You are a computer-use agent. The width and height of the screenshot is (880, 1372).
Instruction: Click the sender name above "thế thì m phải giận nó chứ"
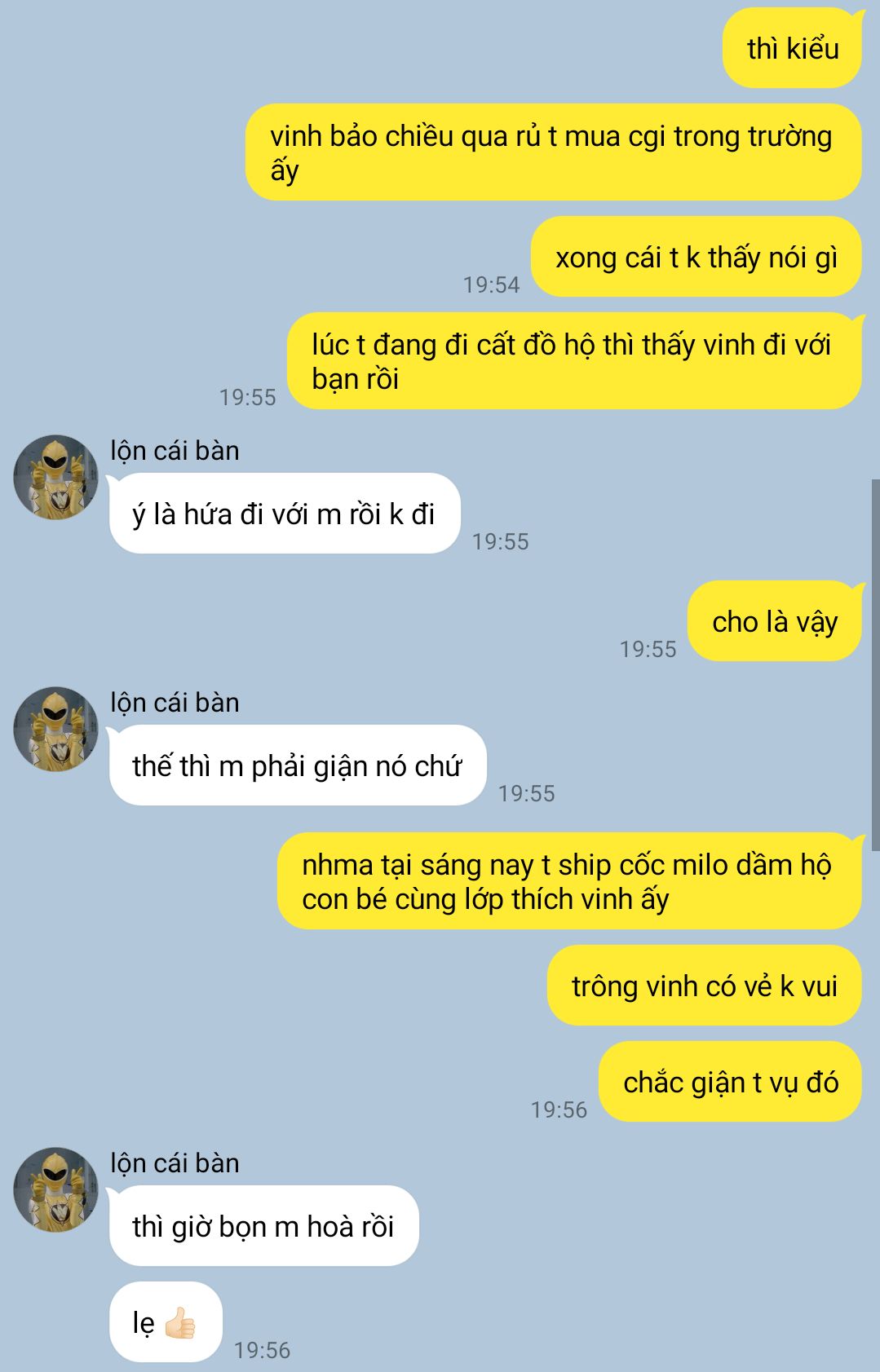pos(175,703)
